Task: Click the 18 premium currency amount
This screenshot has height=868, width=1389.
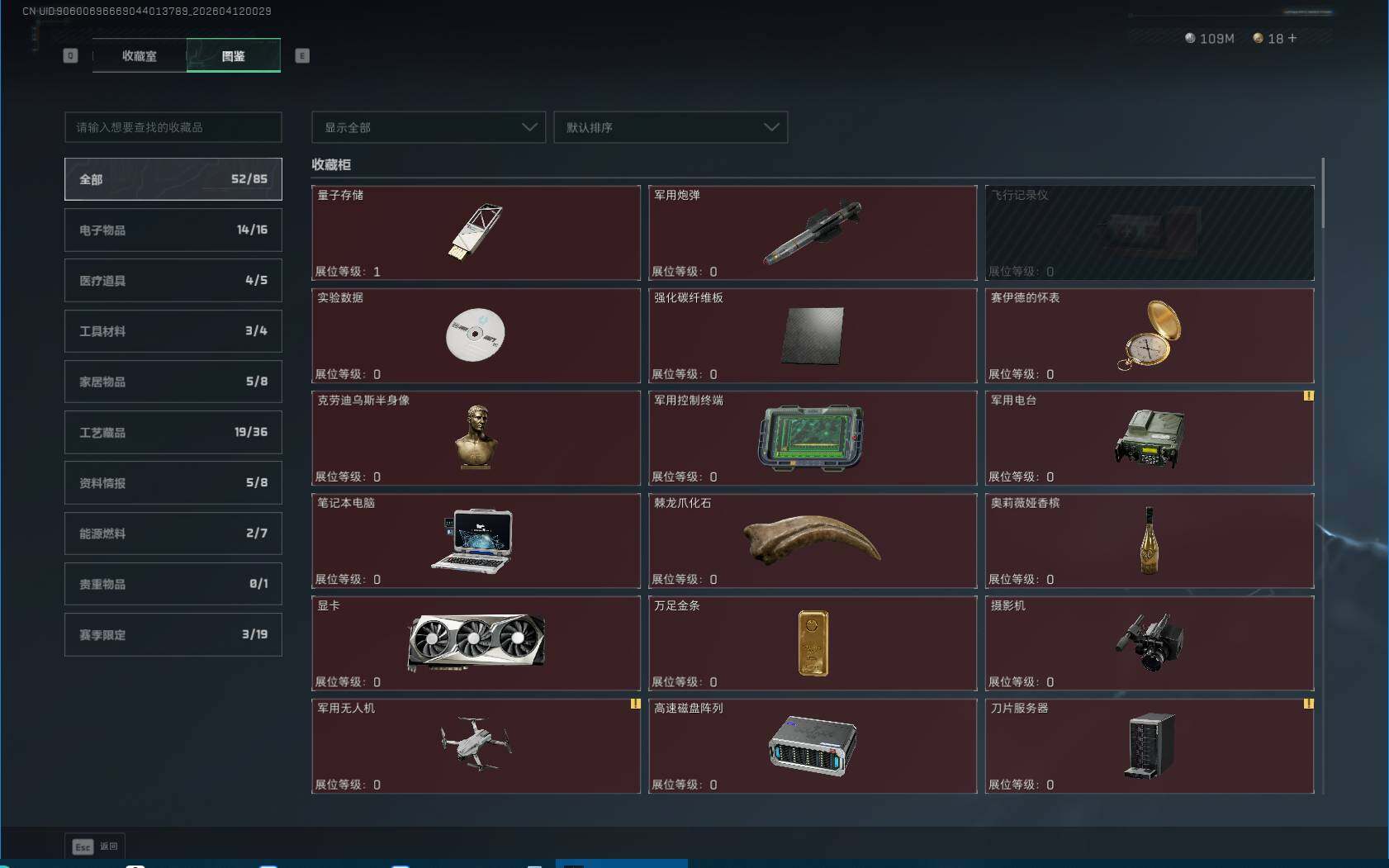Action: 1276,38
